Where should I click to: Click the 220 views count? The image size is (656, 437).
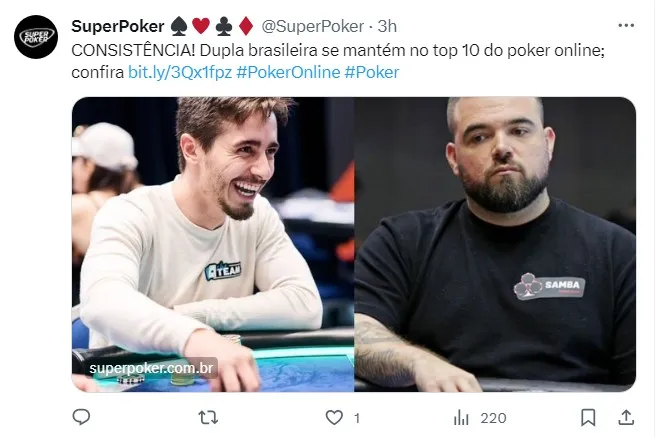point(493,418)
